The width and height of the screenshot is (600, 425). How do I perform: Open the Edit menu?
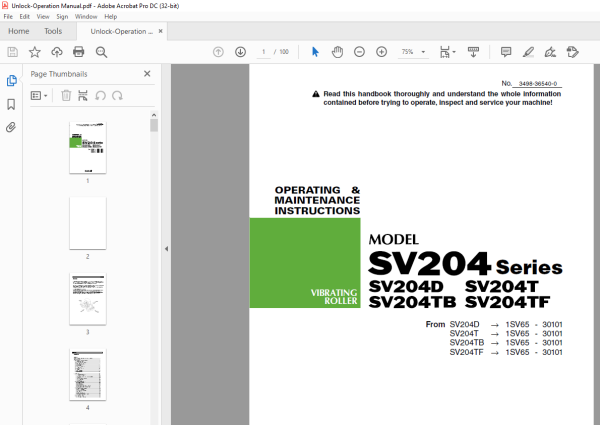(24, 16)
